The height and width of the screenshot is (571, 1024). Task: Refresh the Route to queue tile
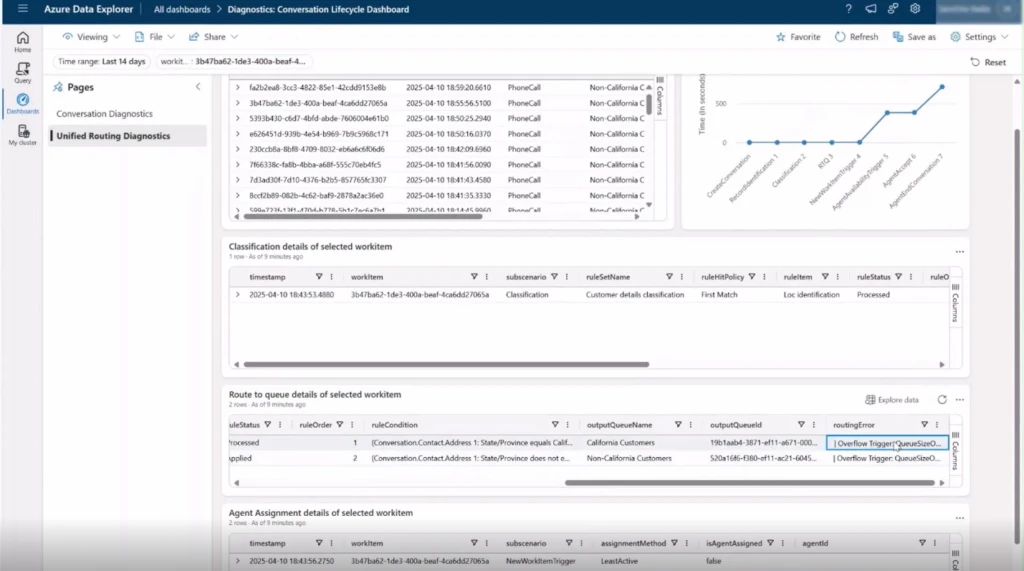point(941,399)
